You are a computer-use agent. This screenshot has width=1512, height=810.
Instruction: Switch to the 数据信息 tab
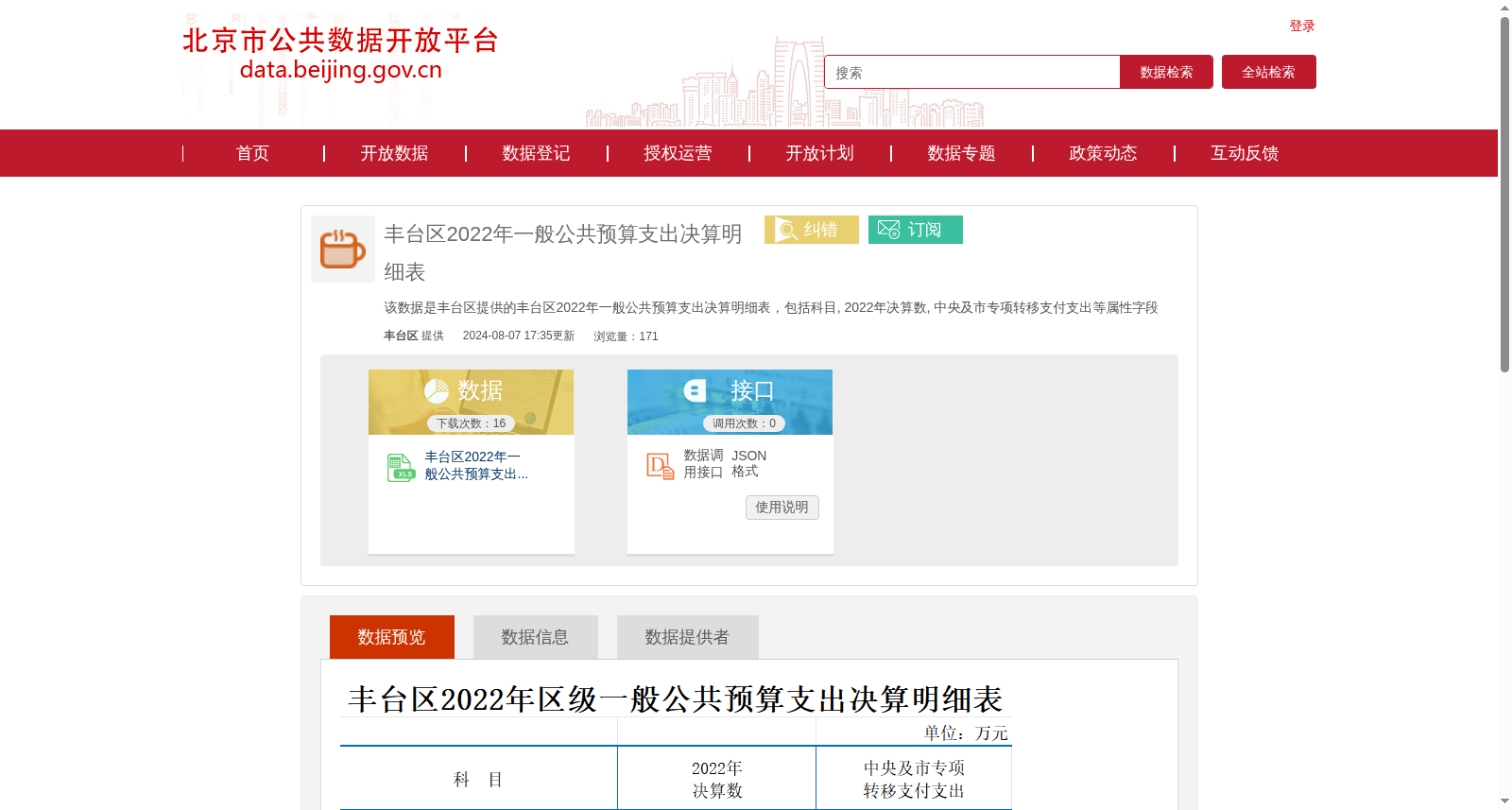coord(536,637)
